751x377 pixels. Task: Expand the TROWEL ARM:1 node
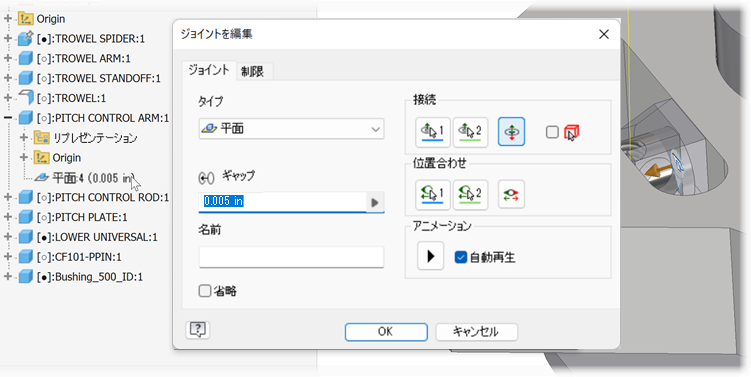click(x=7, y=58)
